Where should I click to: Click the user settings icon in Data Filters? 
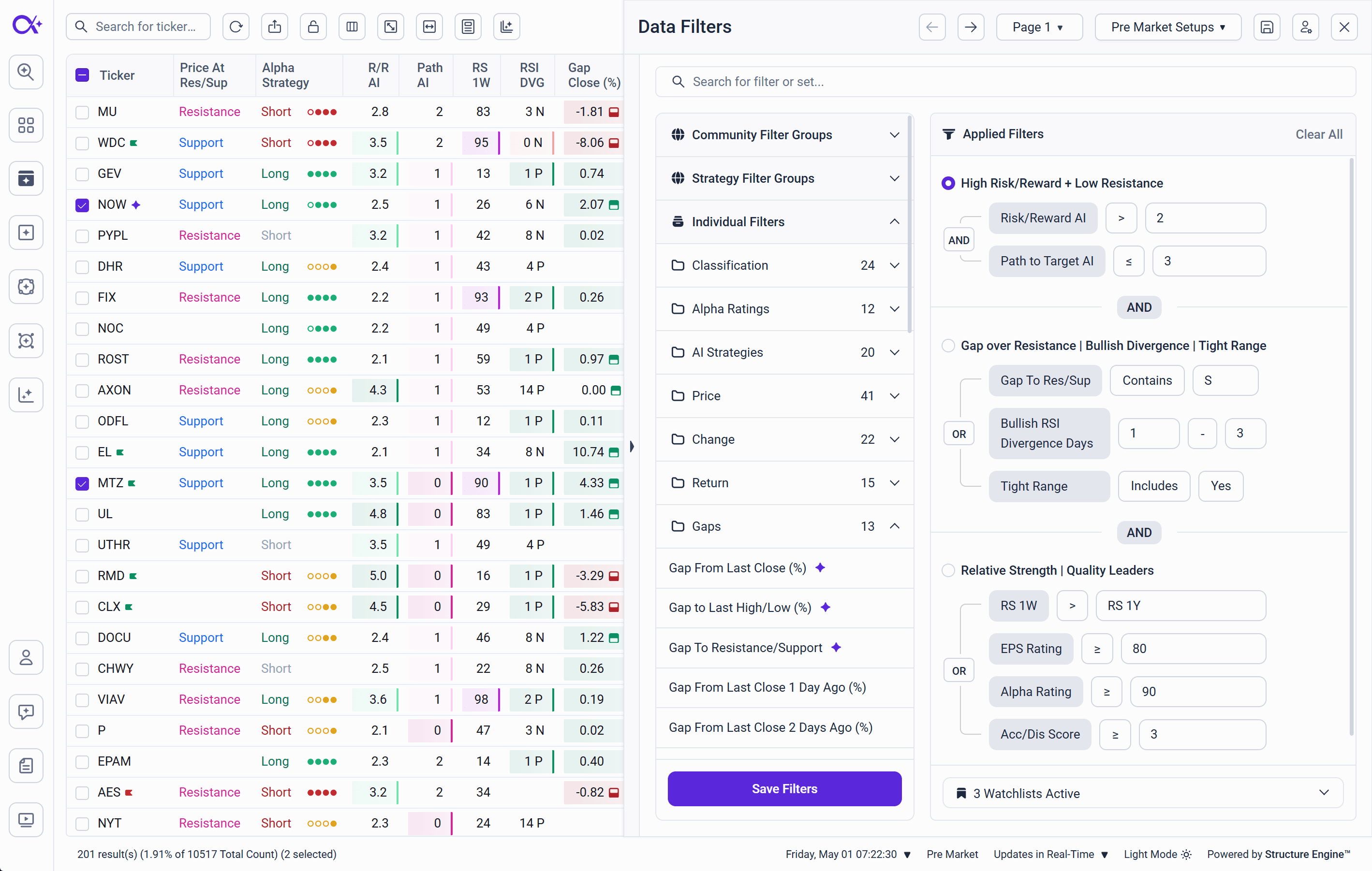[1305, 27]
